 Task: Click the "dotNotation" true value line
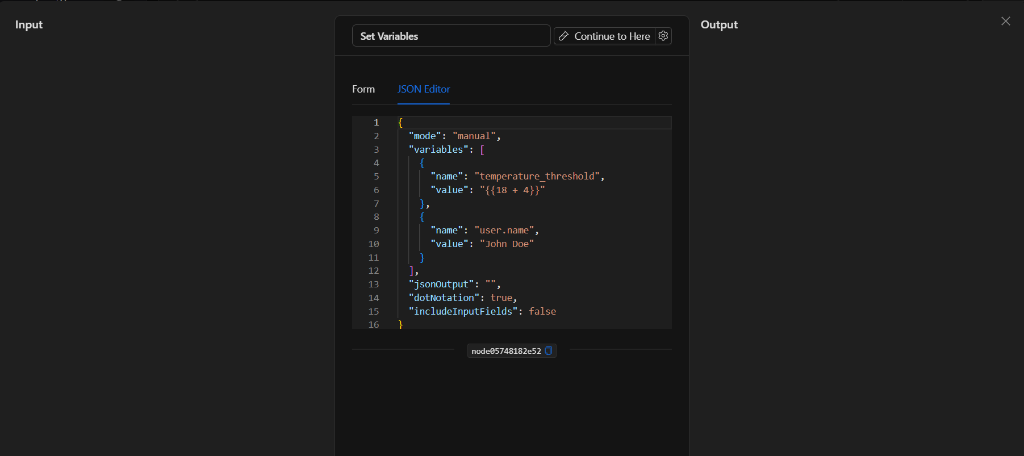(463, 298)
